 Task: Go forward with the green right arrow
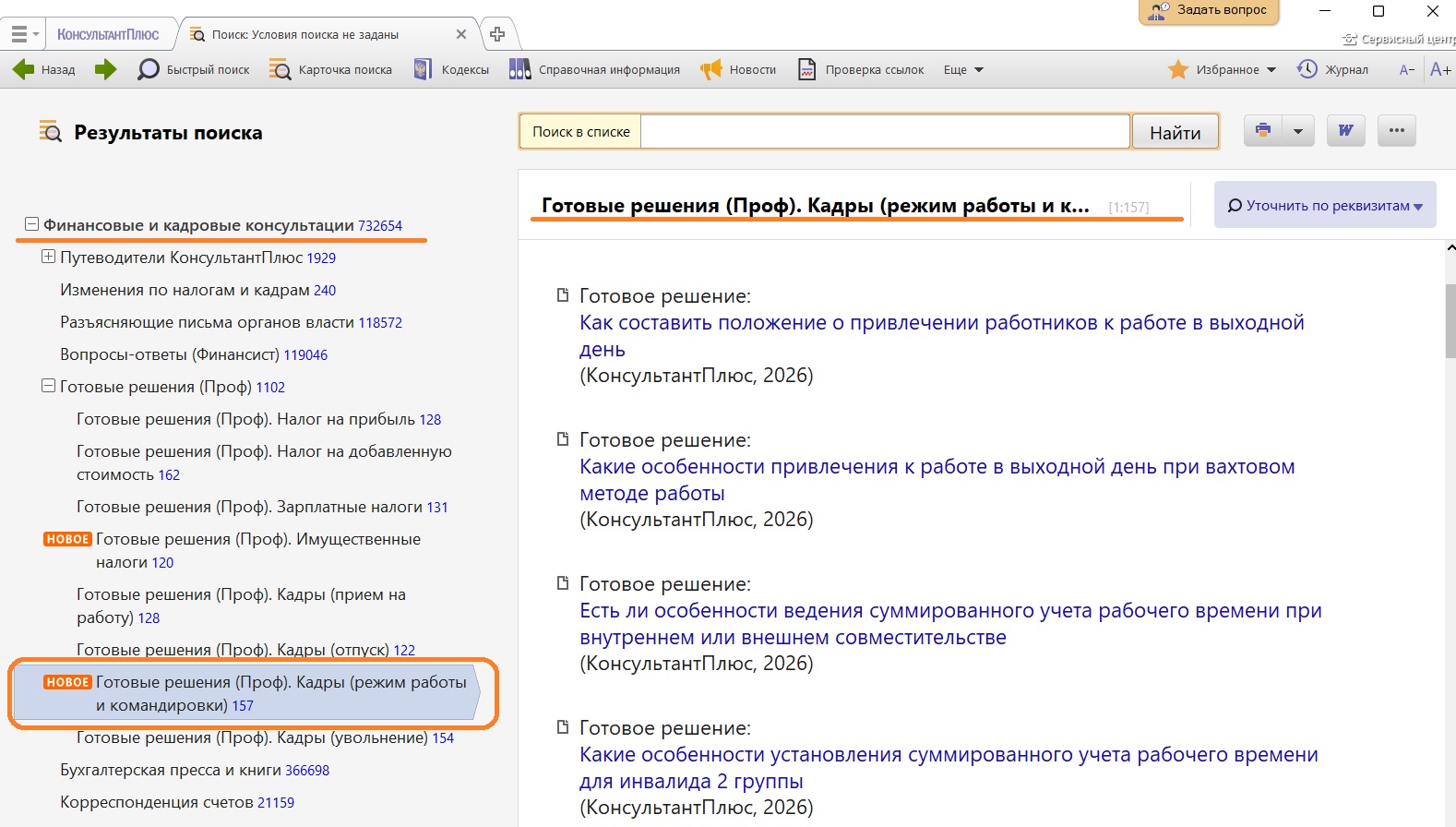[x=105, y=69]
